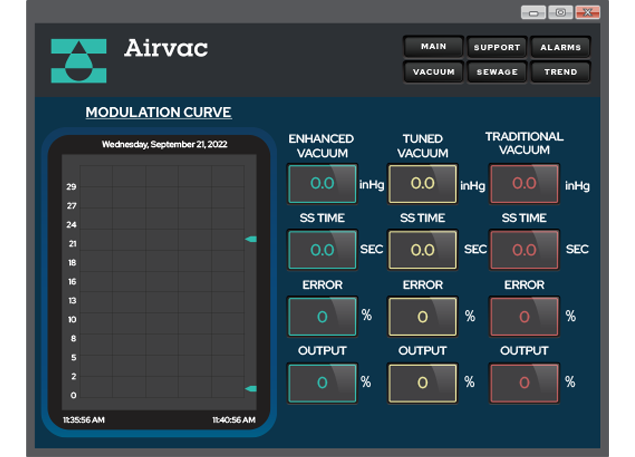Click the upper teal marker on chart
Screen dimensions: 635x457
251,239
